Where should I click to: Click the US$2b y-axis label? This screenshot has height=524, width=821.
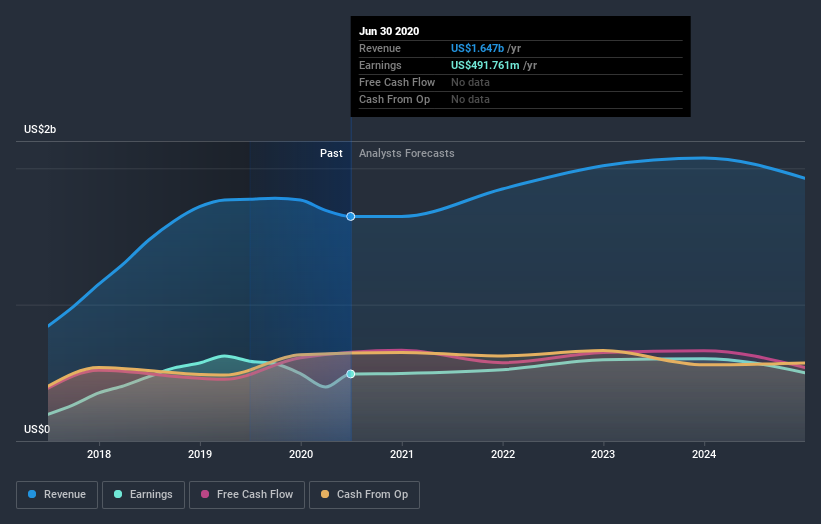(40, 129)
